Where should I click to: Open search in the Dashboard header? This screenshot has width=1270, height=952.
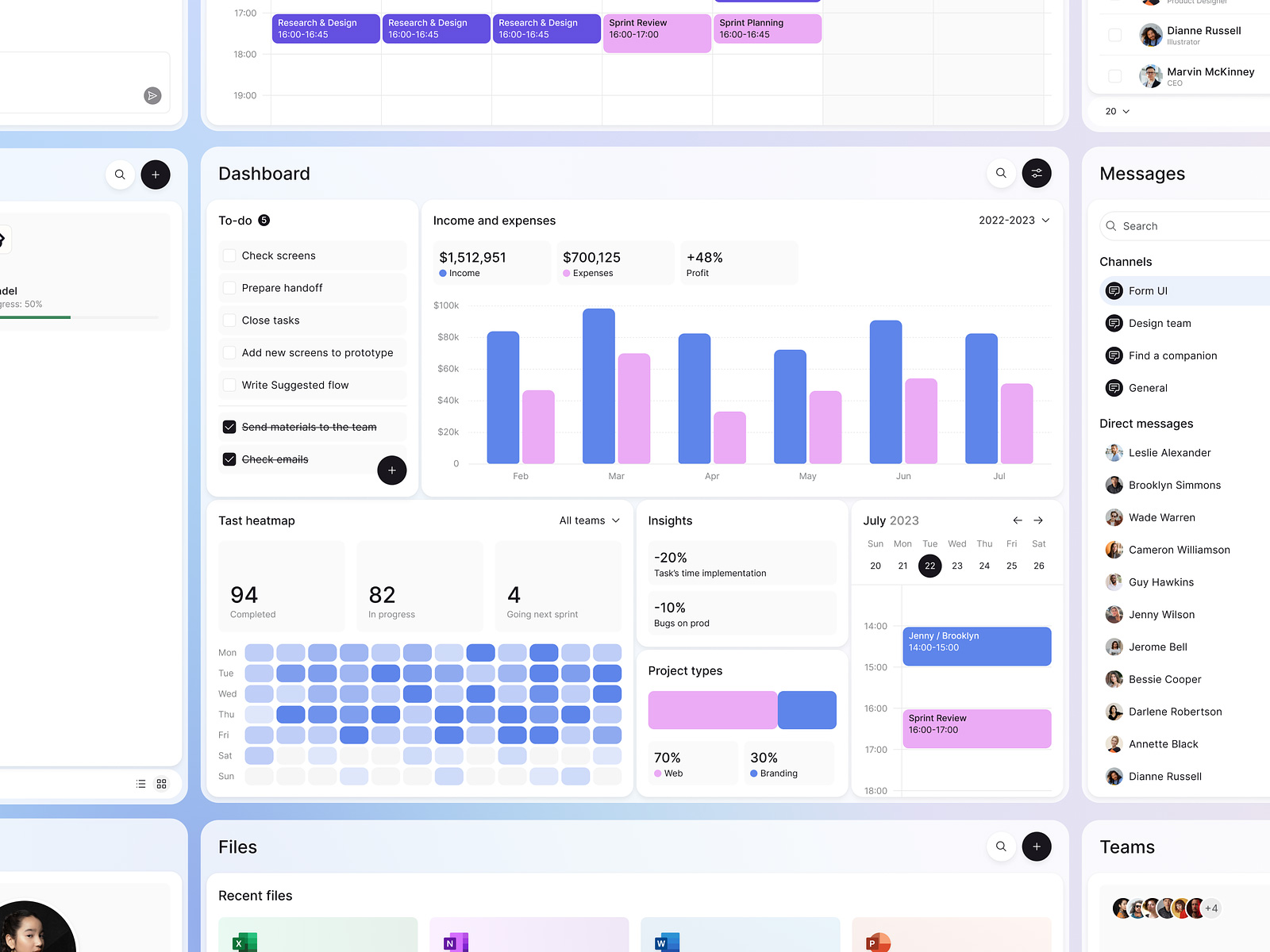tap(1001, 173)
